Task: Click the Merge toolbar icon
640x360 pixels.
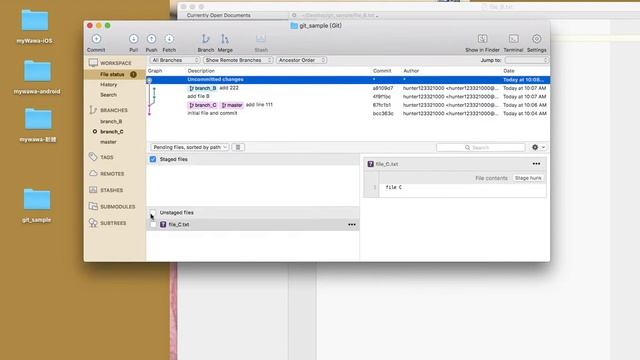Action: (x=225, y=39)
